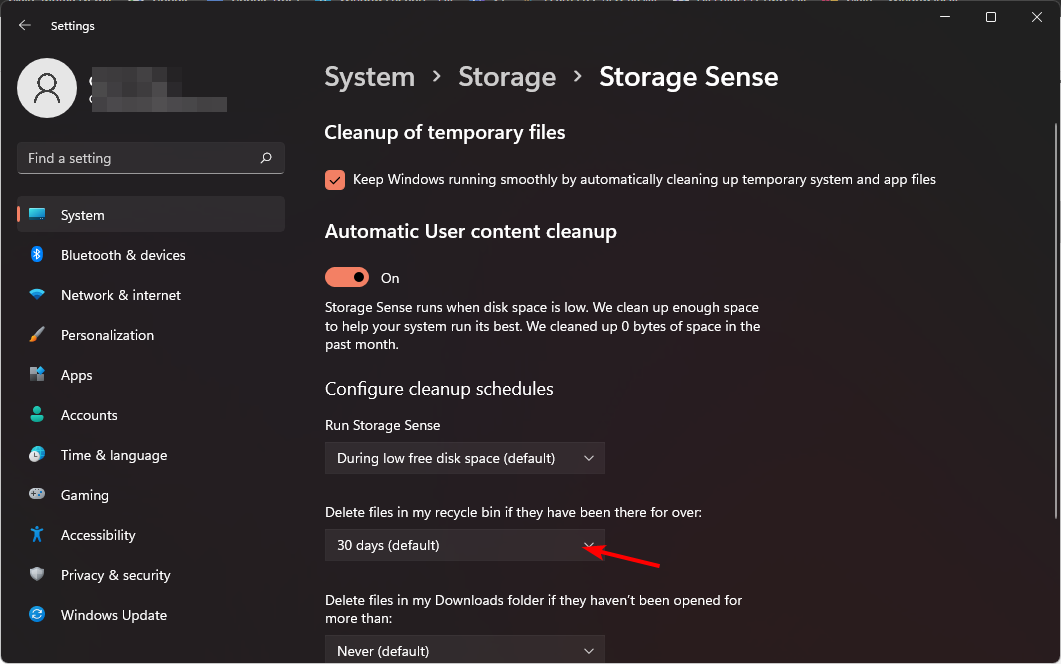The height and width of the screenshot is (664, 1061).
Task: Click the Privacy & security shield icon
Action: (x=37, y=575)
